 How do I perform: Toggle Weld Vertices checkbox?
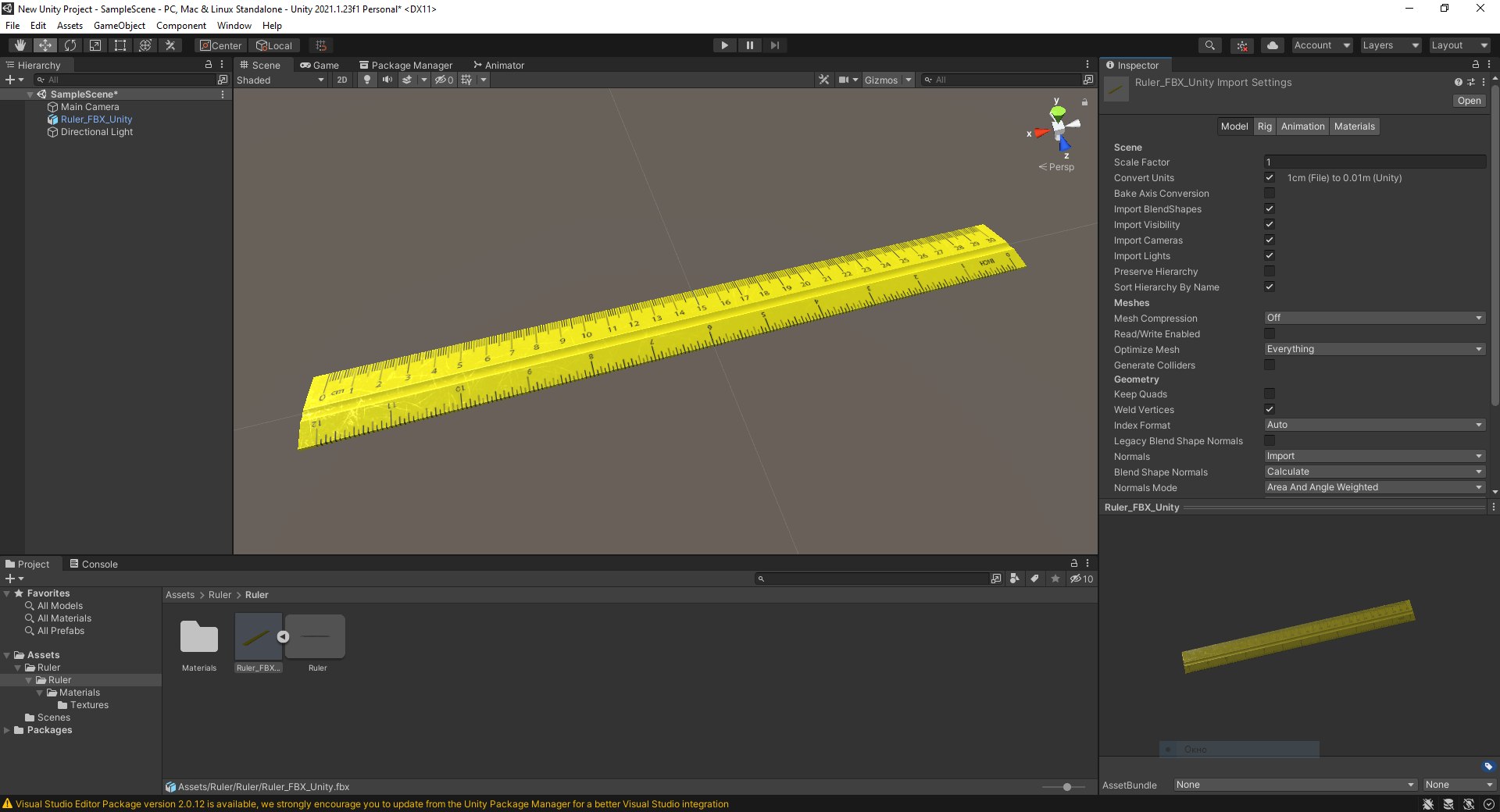[1270, 409]
